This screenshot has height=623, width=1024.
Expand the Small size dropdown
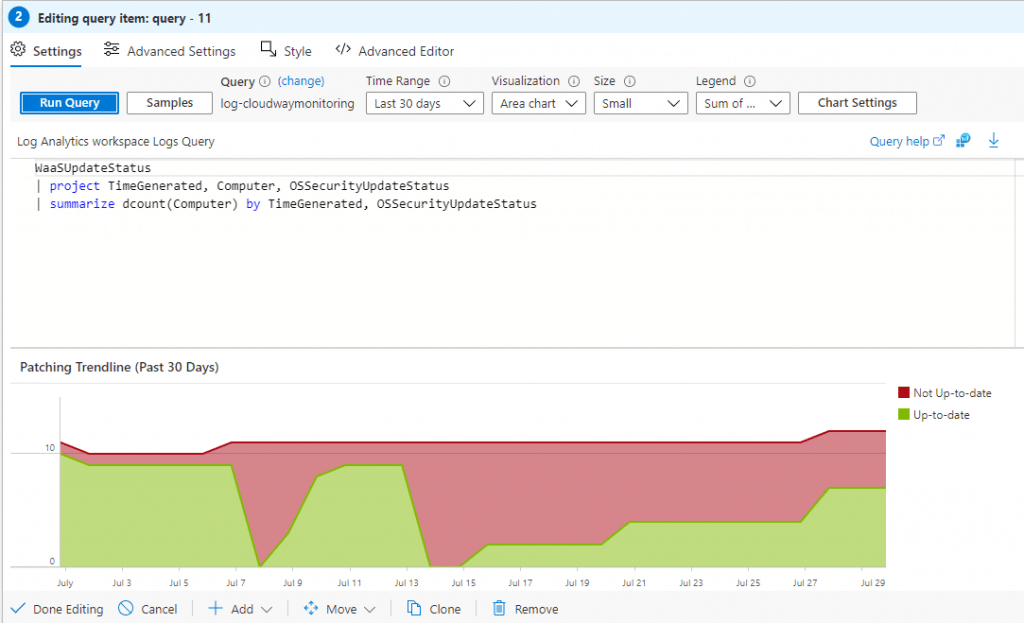coord(641,103)
